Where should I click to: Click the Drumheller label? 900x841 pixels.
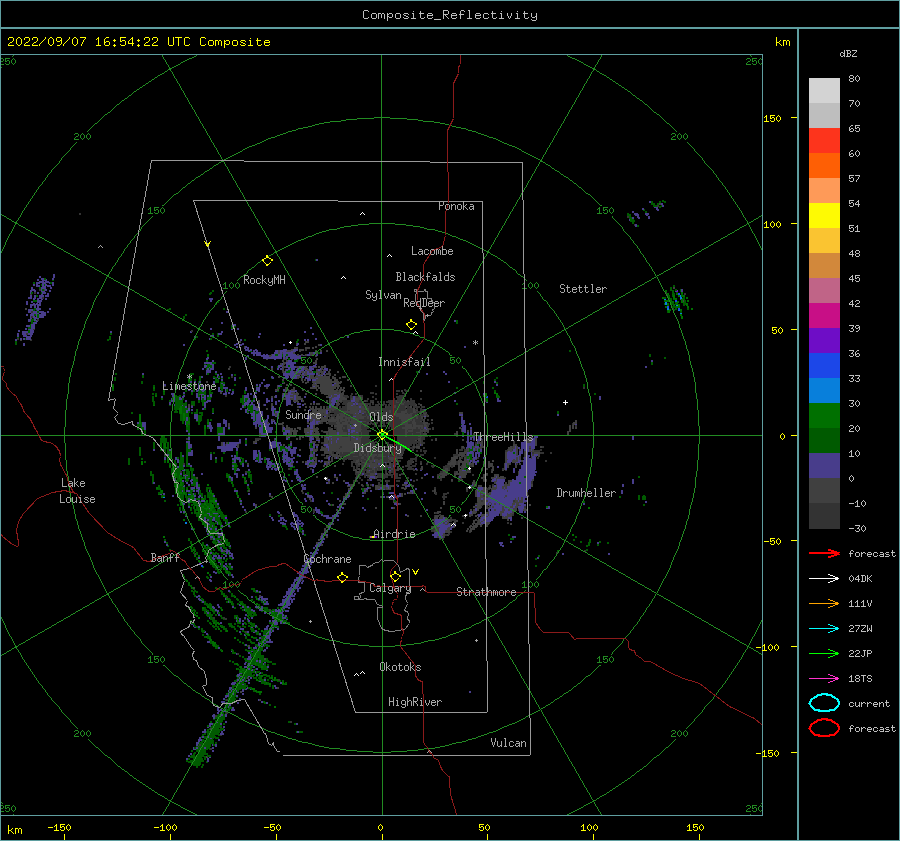click(x=586, y=493)
